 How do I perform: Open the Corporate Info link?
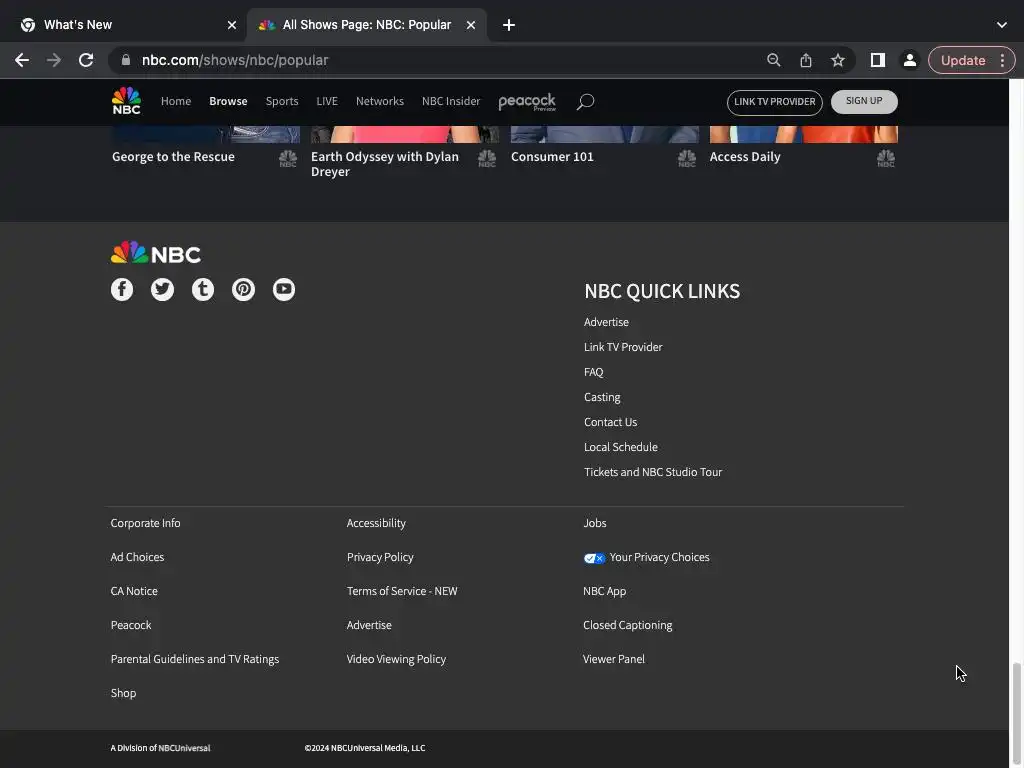pos(145,523)
